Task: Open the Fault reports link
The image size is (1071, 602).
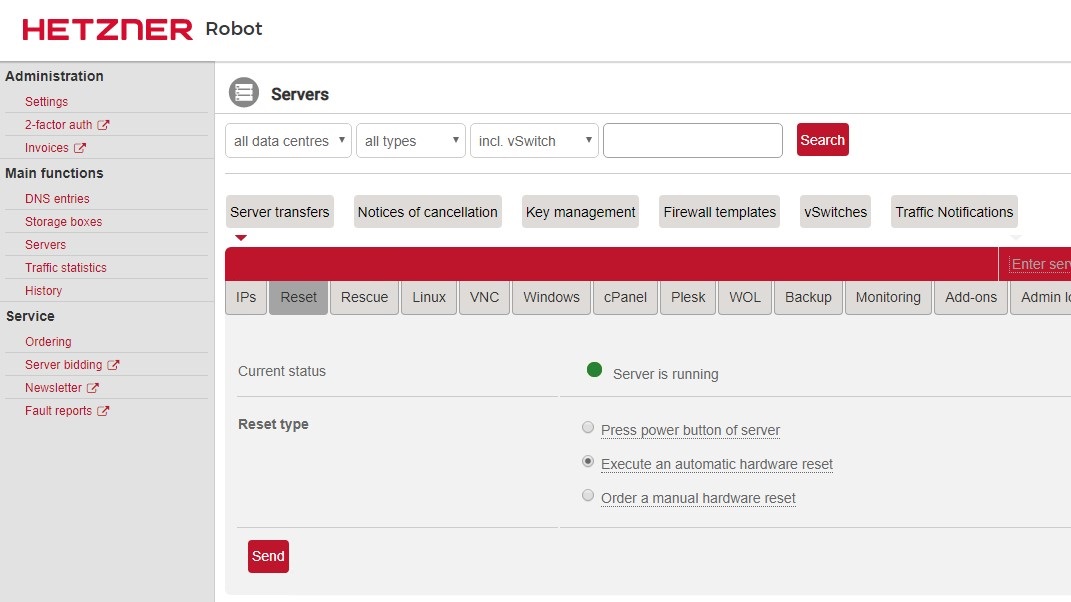Action: click(x=59, y=411)
